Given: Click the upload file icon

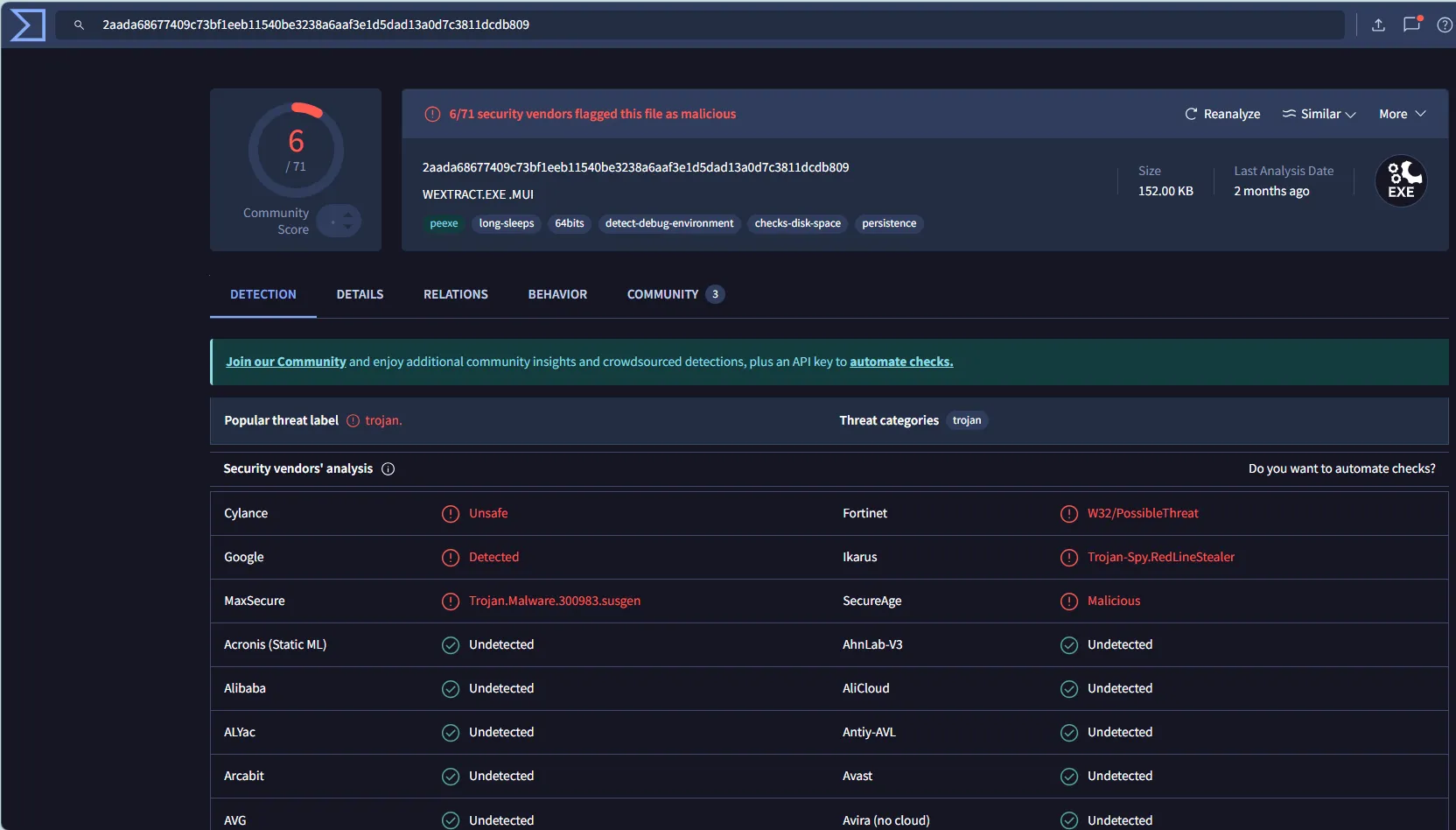Looking at the screenshot, I should coord(1378,25).
